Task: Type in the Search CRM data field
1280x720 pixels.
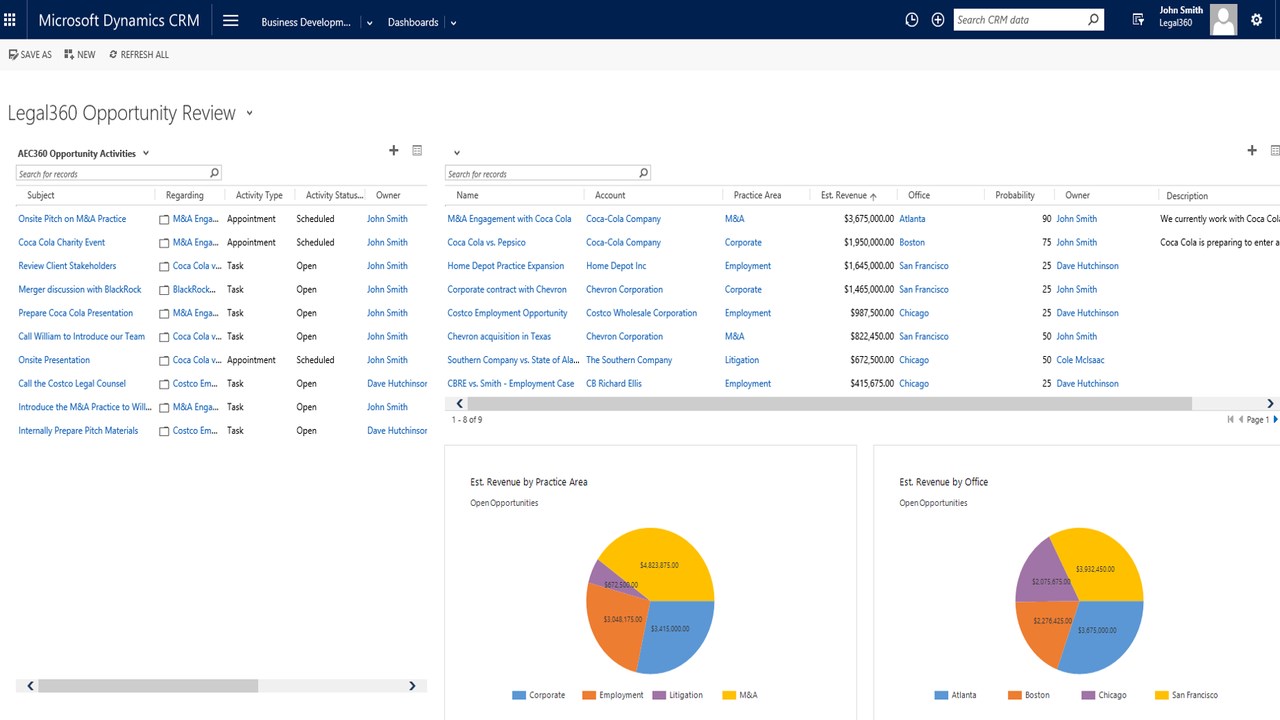Action: (x=1020, y=19)
